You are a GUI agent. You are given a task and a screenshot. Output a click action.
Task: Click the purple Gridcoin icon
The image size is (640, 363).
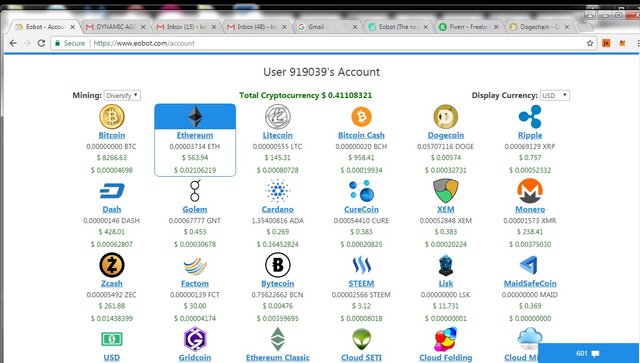[195, 339]
